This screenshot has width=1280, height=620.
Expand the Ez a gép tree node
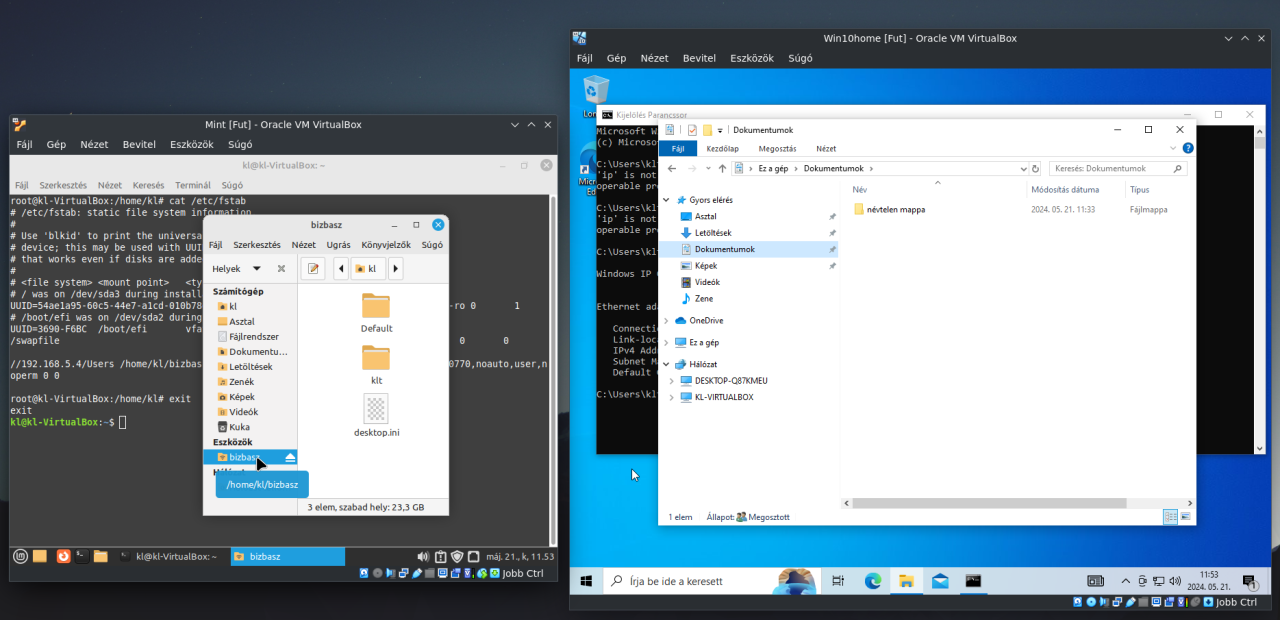(x=667, y=342)
